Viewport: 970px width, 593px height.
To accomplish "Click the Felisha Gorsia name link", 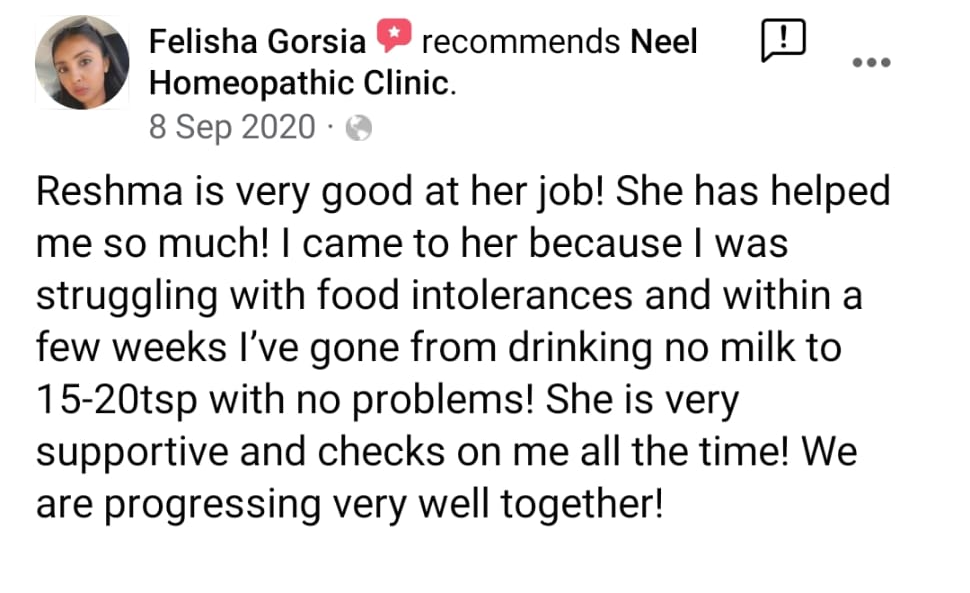I will [x=257, y=42].
